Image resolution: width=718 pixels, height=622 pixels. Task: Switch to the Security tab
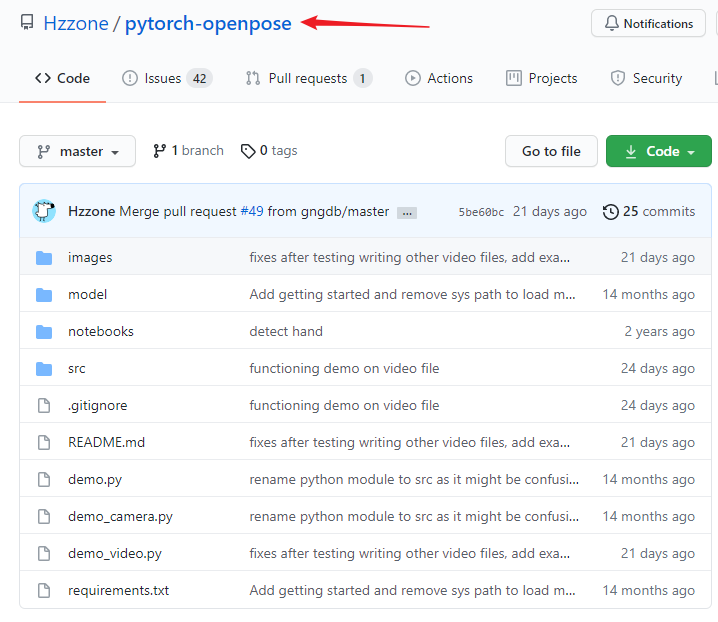[x=646, y=78]
